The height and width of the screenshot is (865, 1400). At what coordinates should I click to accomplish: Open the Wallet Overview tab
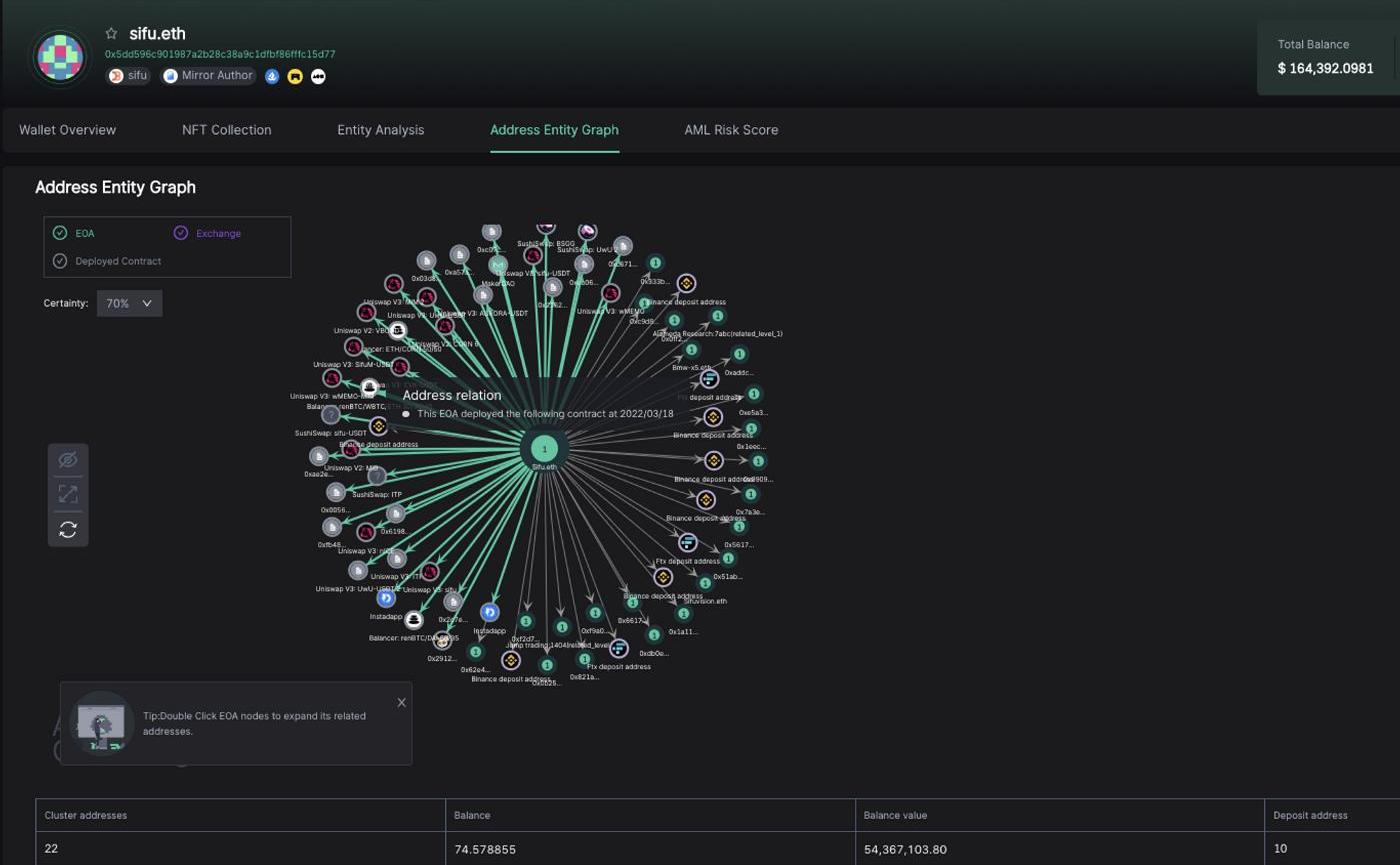tap(67, 130)
